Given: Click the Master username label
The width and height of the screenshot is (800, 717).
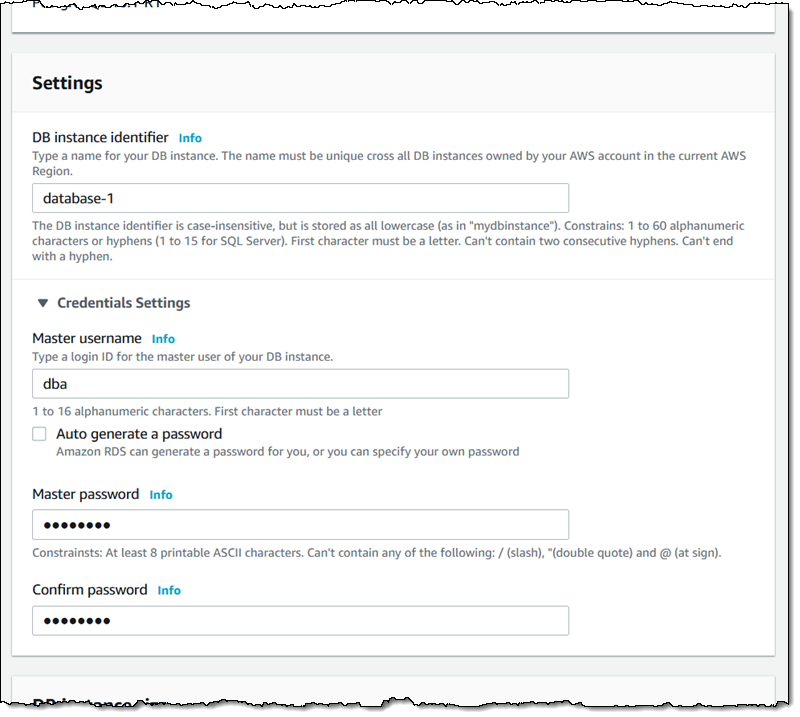Looking at the screenshot, I should pyautogui.click(x=87, y=339).
